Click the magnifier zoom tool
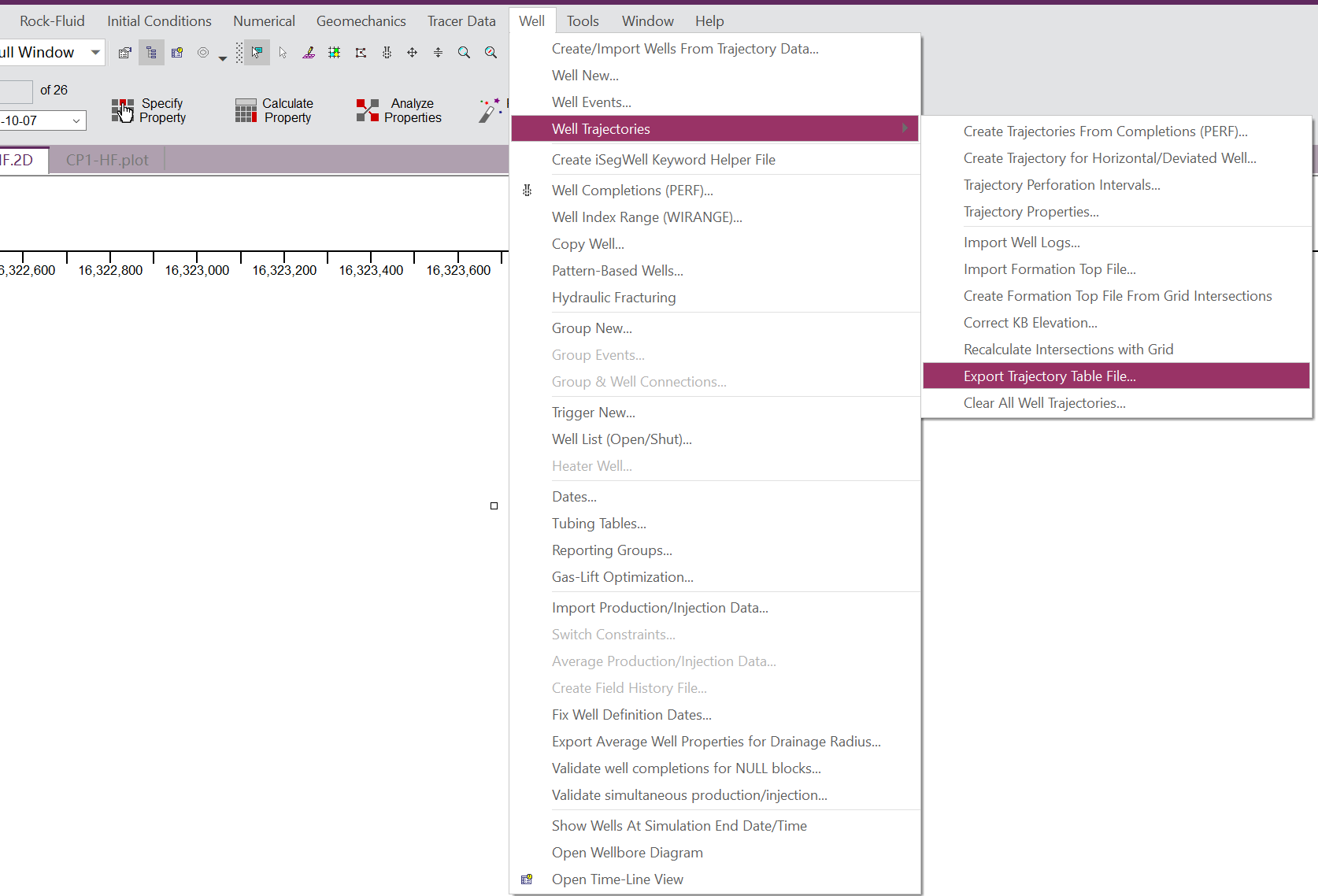The width and height of the screenshot is (1318, 896). pyautogui.click(x=465, y=53)
